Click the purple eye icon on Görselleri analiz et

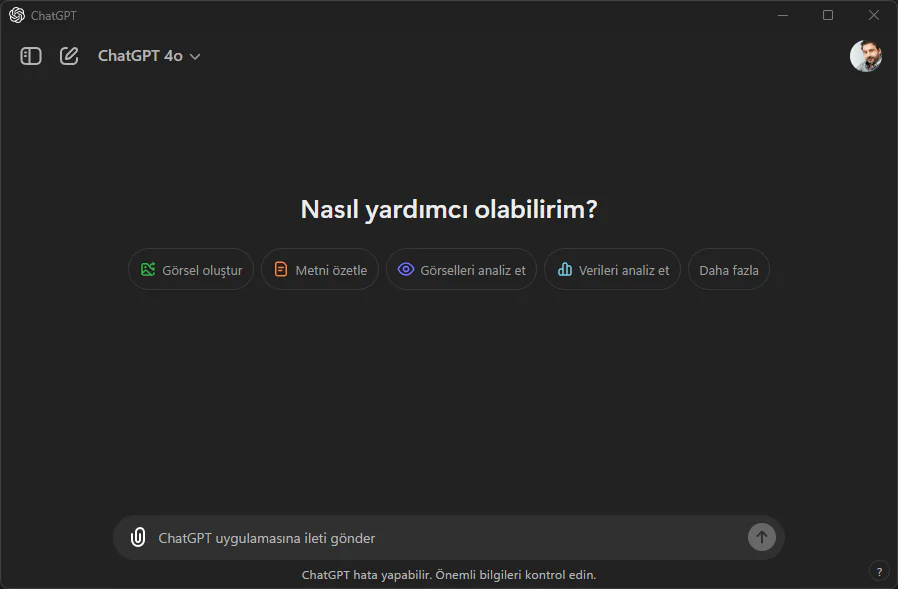404,269
